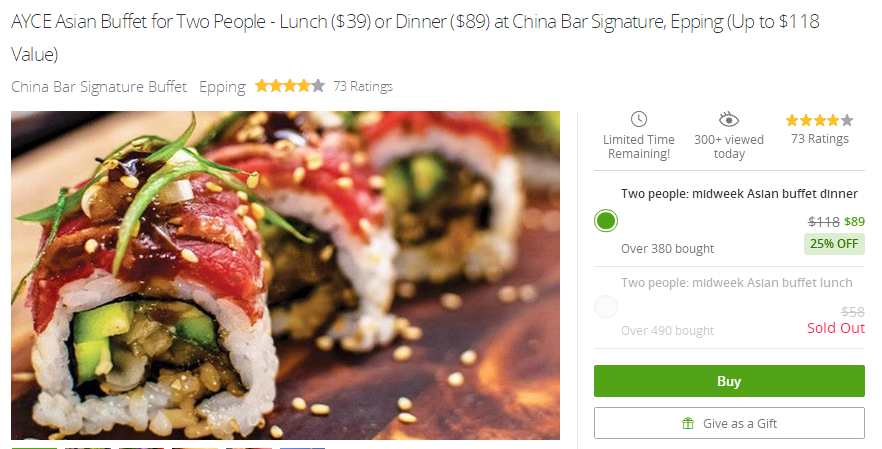Click the star rating in the deal sidebar

pos(819,120)
